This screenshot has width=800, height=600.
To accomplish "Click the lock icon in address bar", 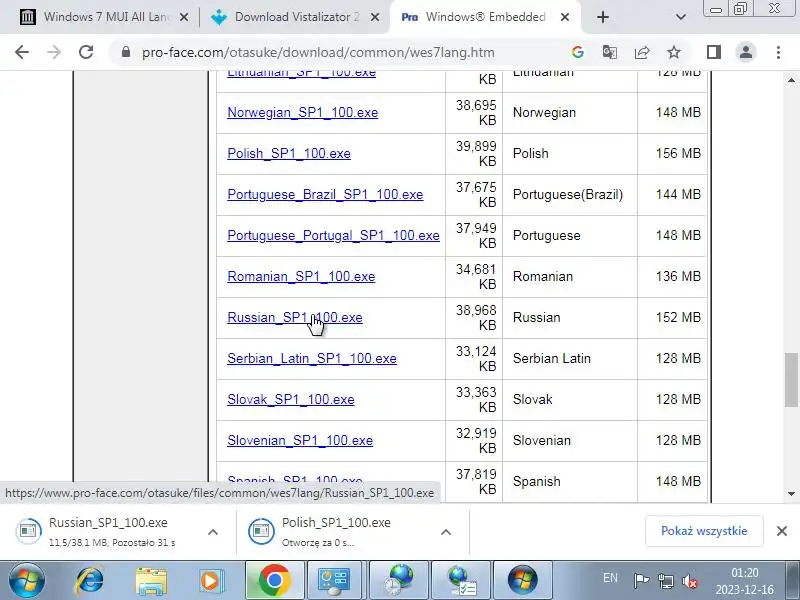I will (x=126, y=52).
